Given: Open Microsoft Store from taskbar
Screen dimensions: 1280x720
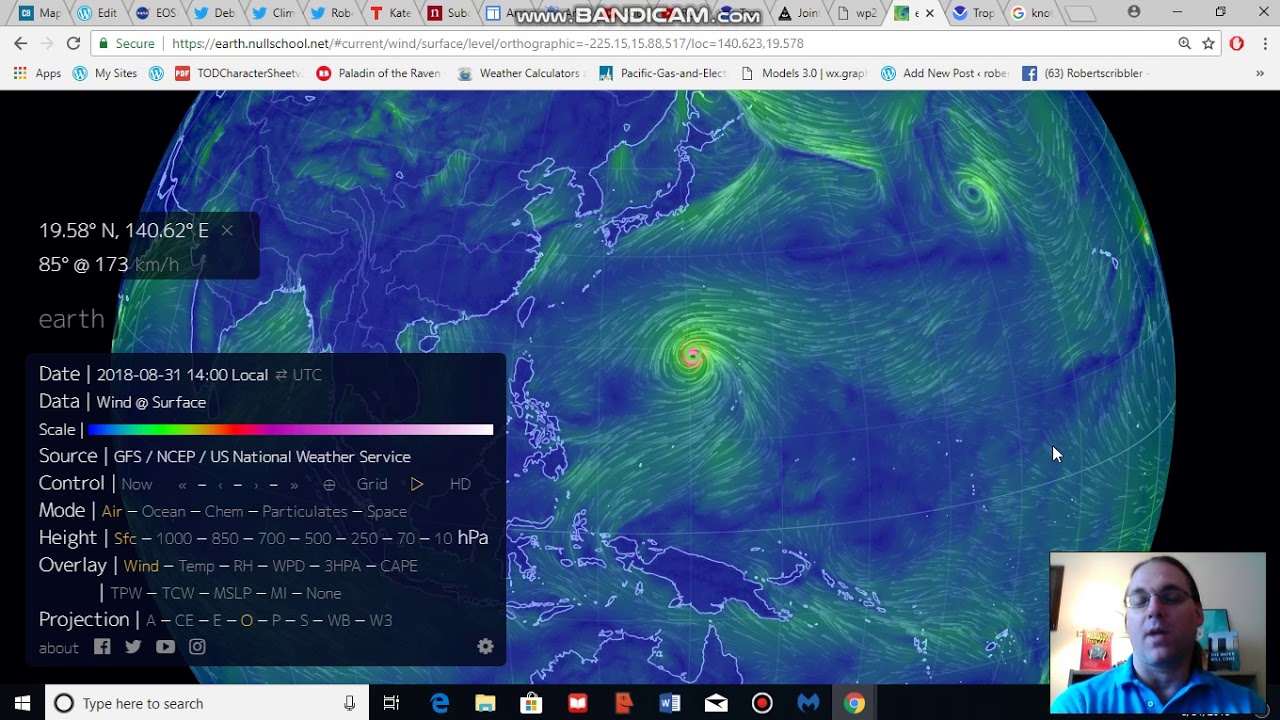Looking at the screenshot, I should (531, 703).
